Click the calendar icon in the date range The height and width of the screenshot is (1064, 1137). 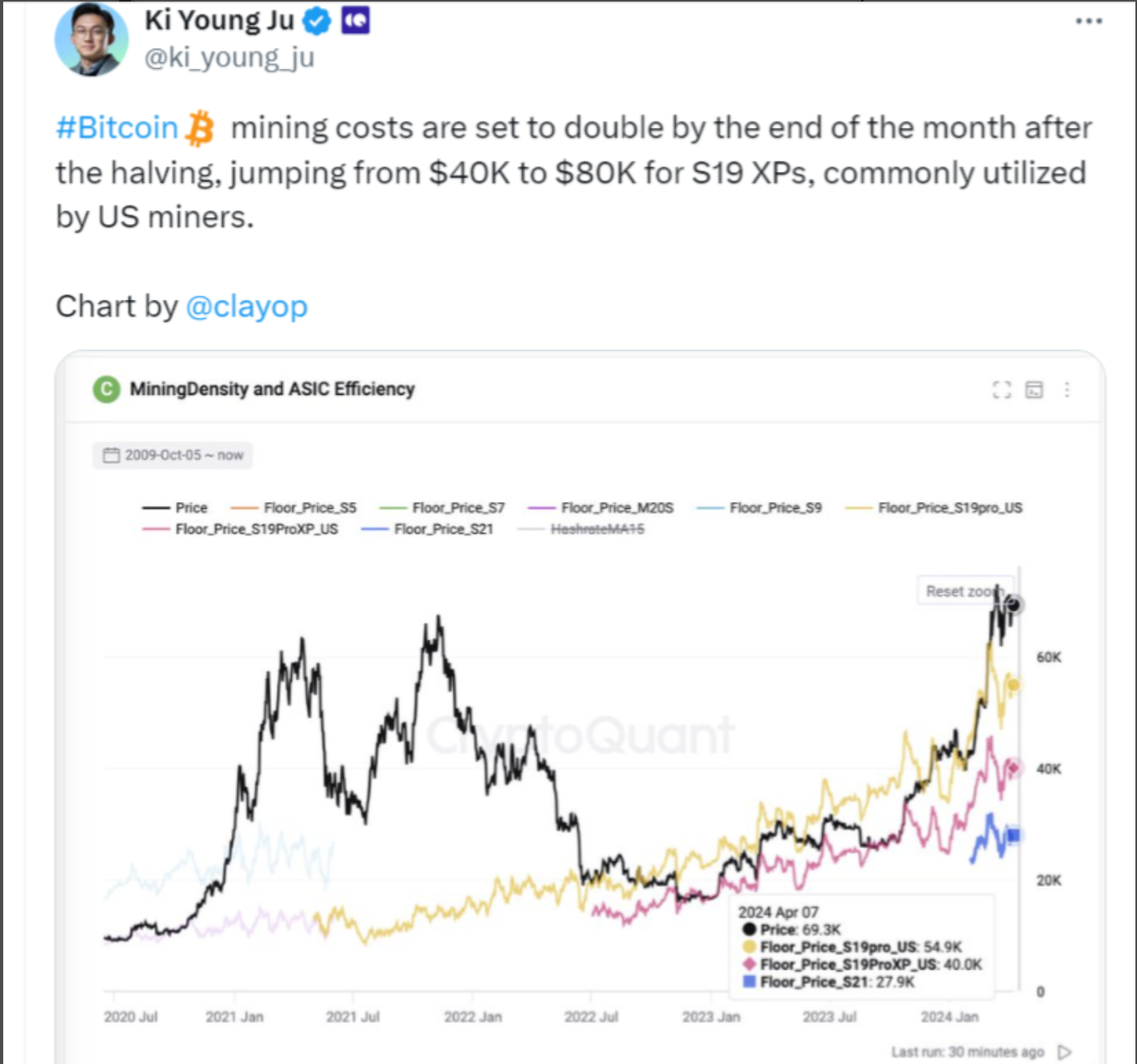(111, 455)
